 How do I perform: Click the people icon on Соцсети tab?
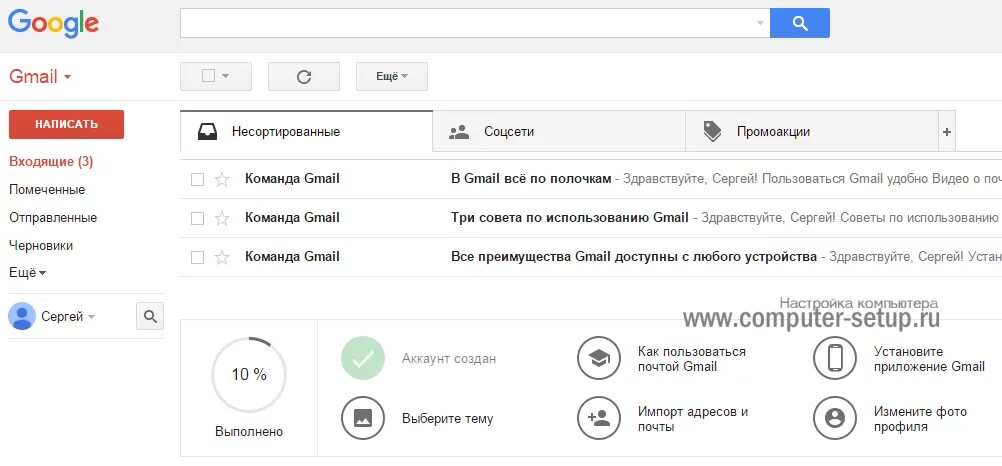point(459,132)
